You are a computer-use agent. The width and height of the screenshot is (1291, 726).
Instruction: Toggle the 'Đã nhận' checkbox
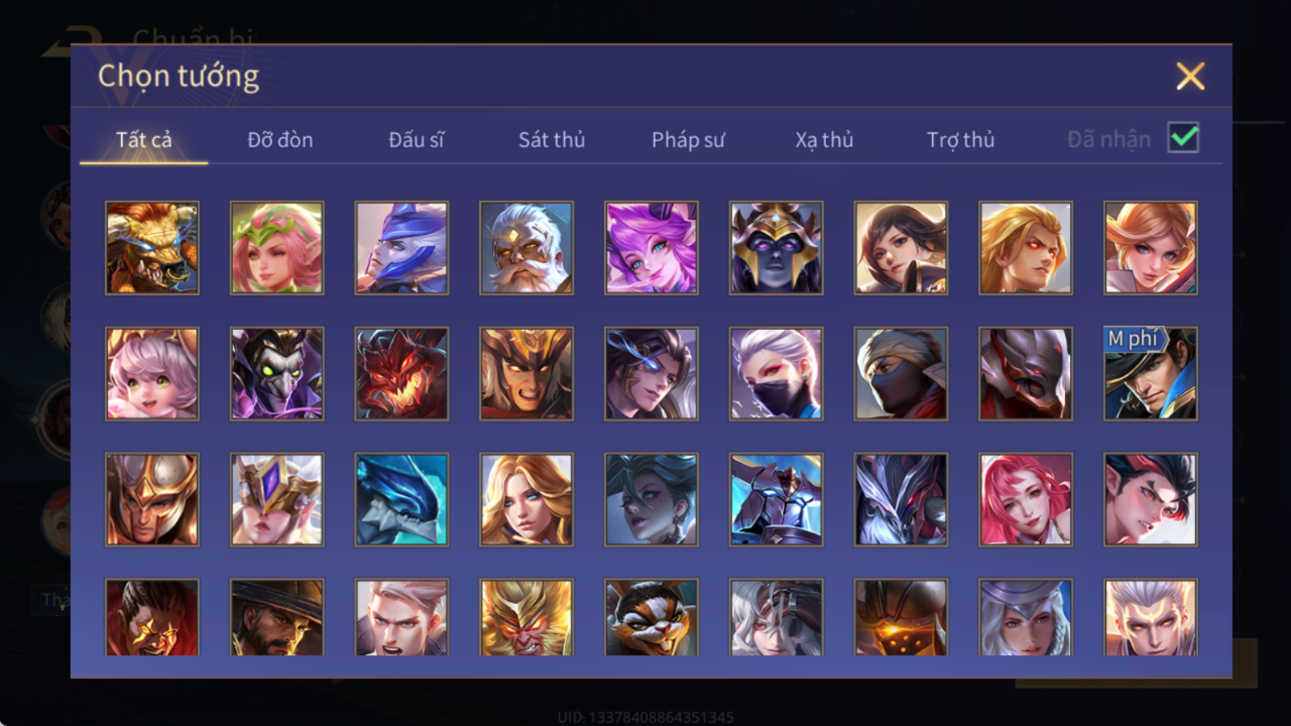pos(1183,139)
